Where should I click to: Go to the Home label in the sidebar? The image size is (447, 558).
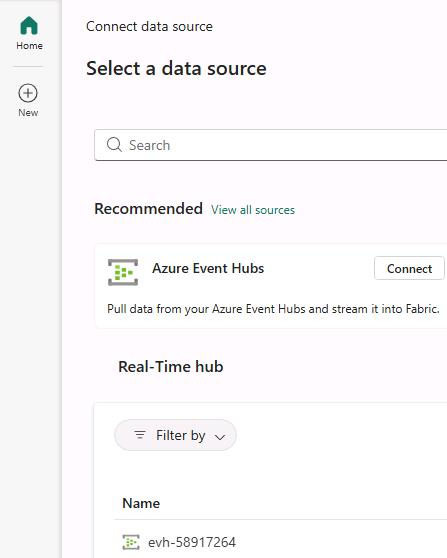29,46
